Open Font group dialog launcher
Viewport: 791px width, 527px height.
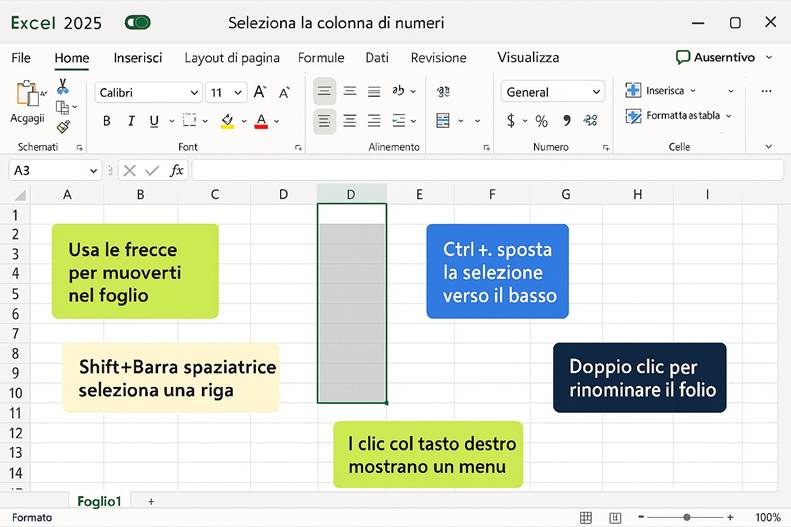pos(299,148)
